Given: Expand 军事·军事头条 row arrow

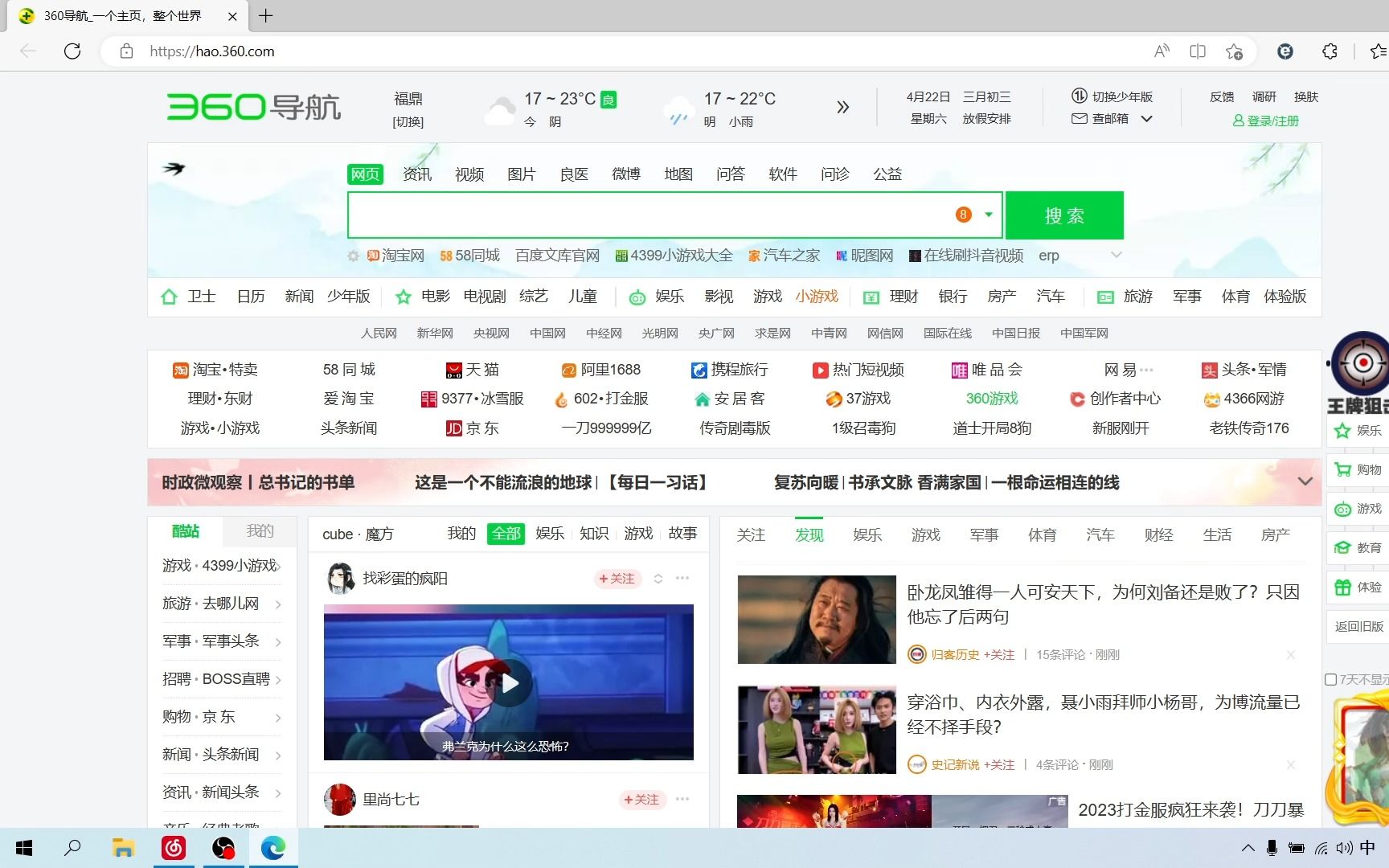Looking at the screenshot, I should (278, 642).
